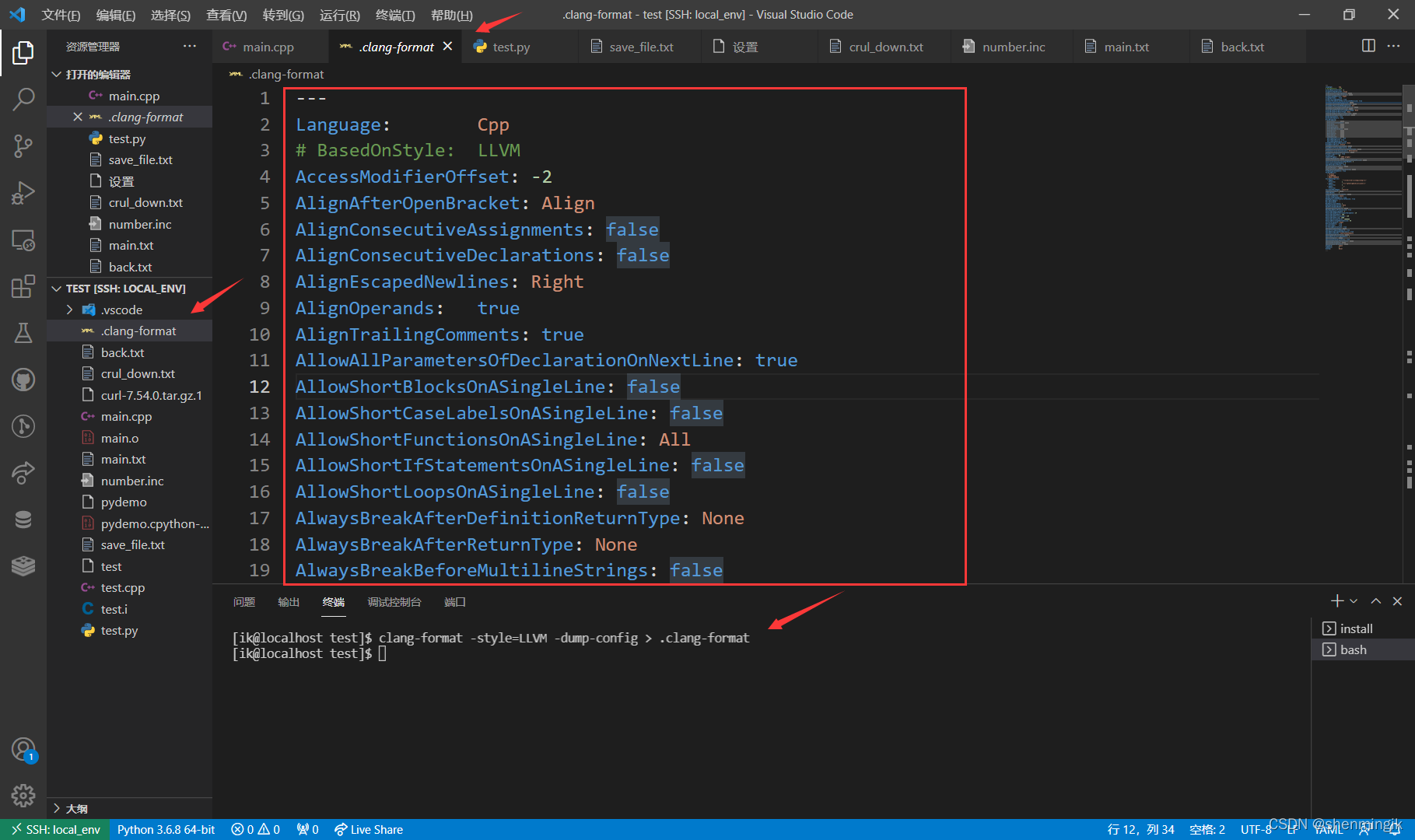Open the Edit menu
The image size is (1415, 840).
point(116,15)
